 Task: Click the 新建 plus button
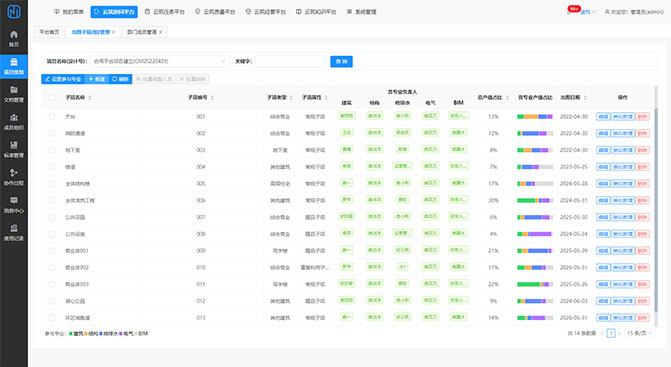(x=97, y=79)
